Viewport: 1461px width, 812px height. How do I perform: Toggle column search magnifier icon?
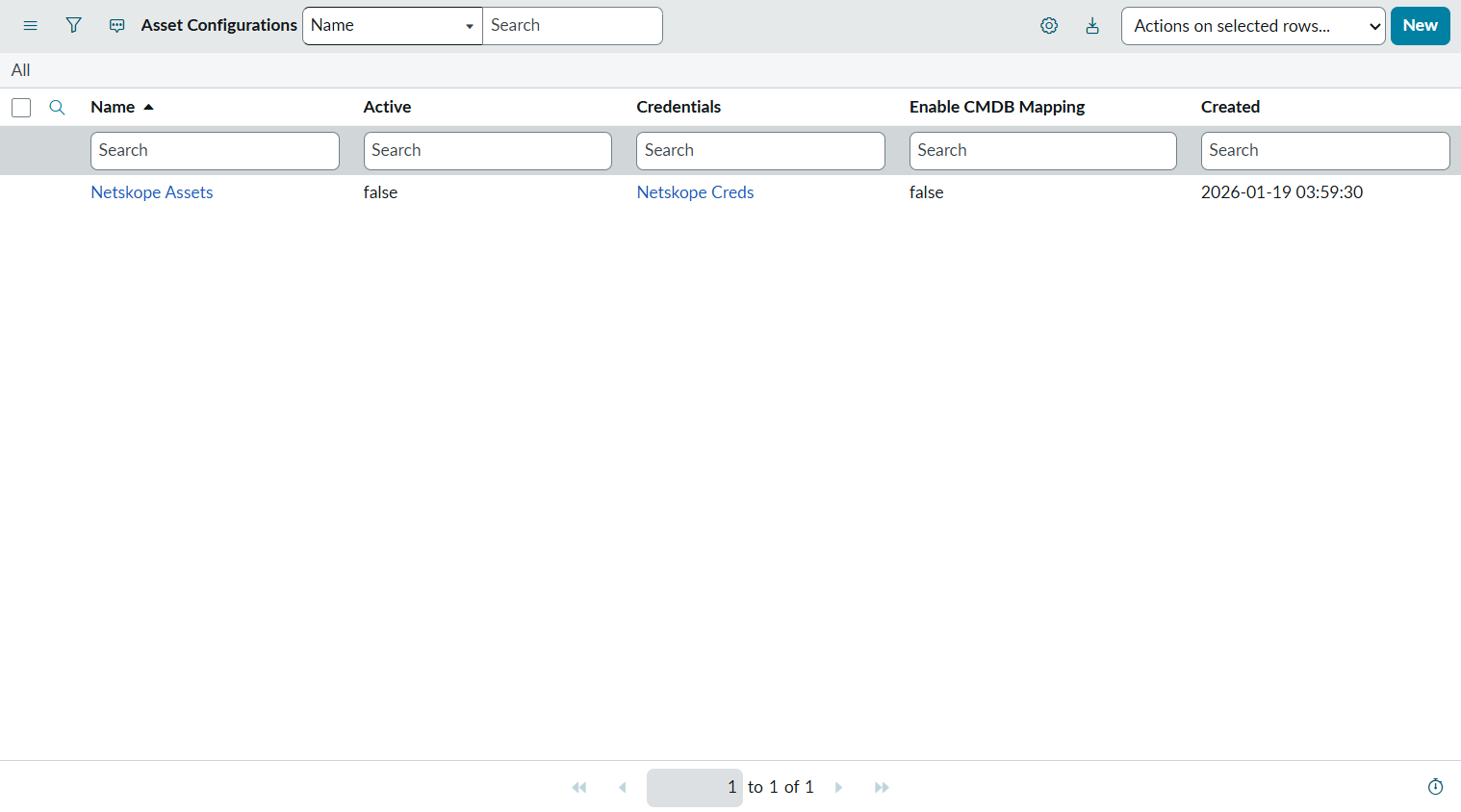pos(57,107)
